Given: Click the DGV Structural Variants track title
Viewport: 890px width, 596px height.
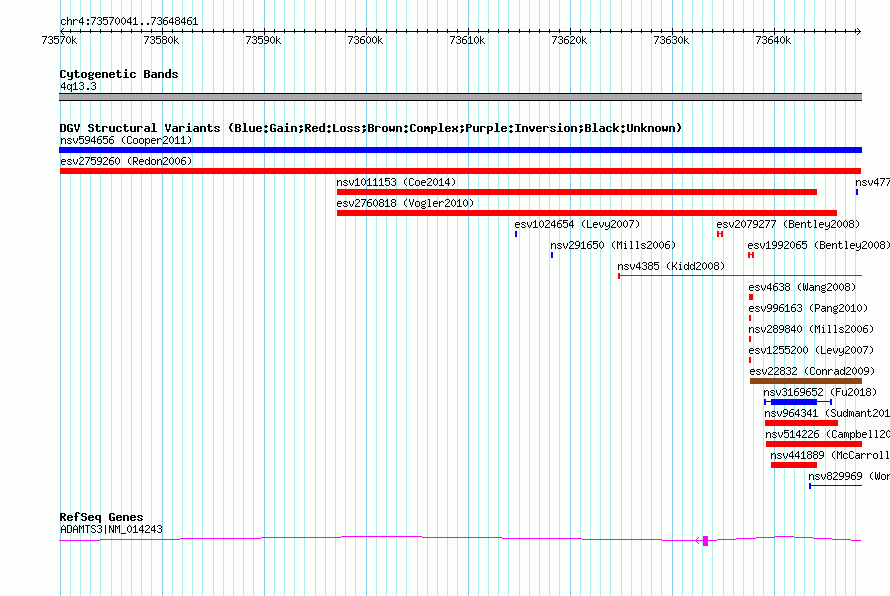Looking at the screenshot, I should 371,128.
